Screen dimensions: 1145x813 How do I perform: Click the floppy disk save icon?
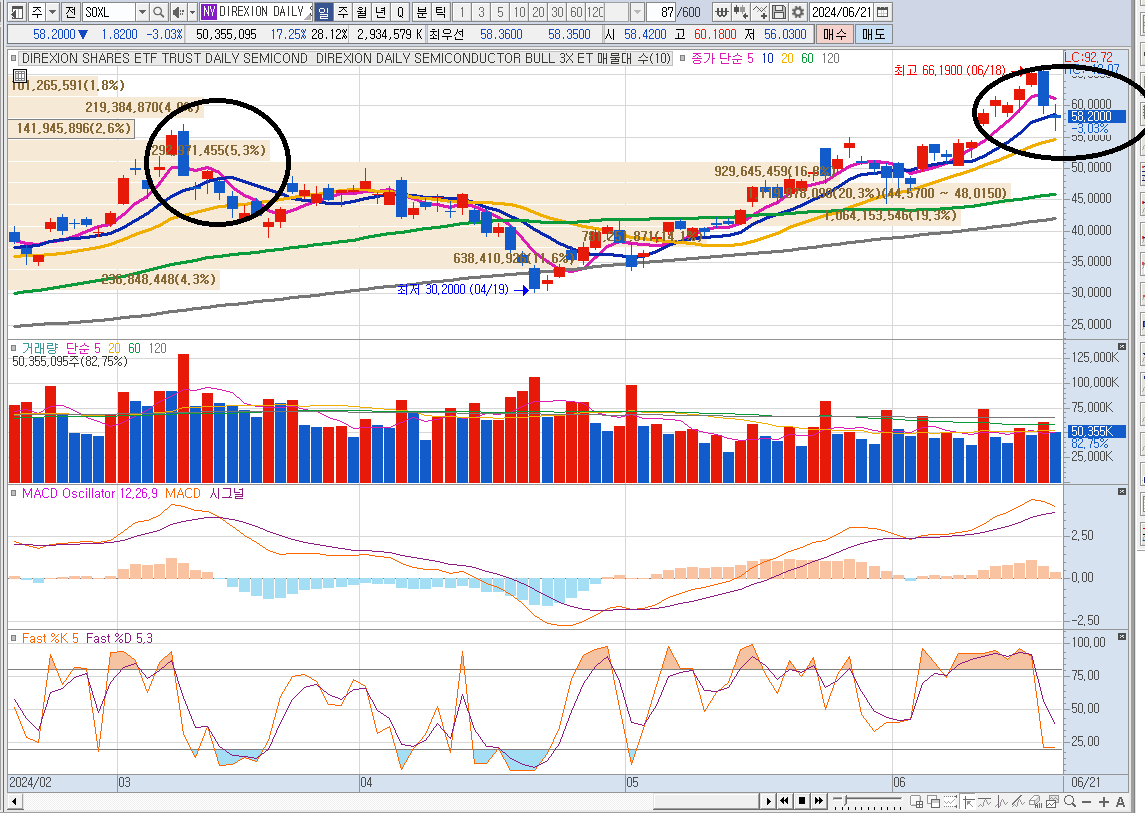pos(778,12)
